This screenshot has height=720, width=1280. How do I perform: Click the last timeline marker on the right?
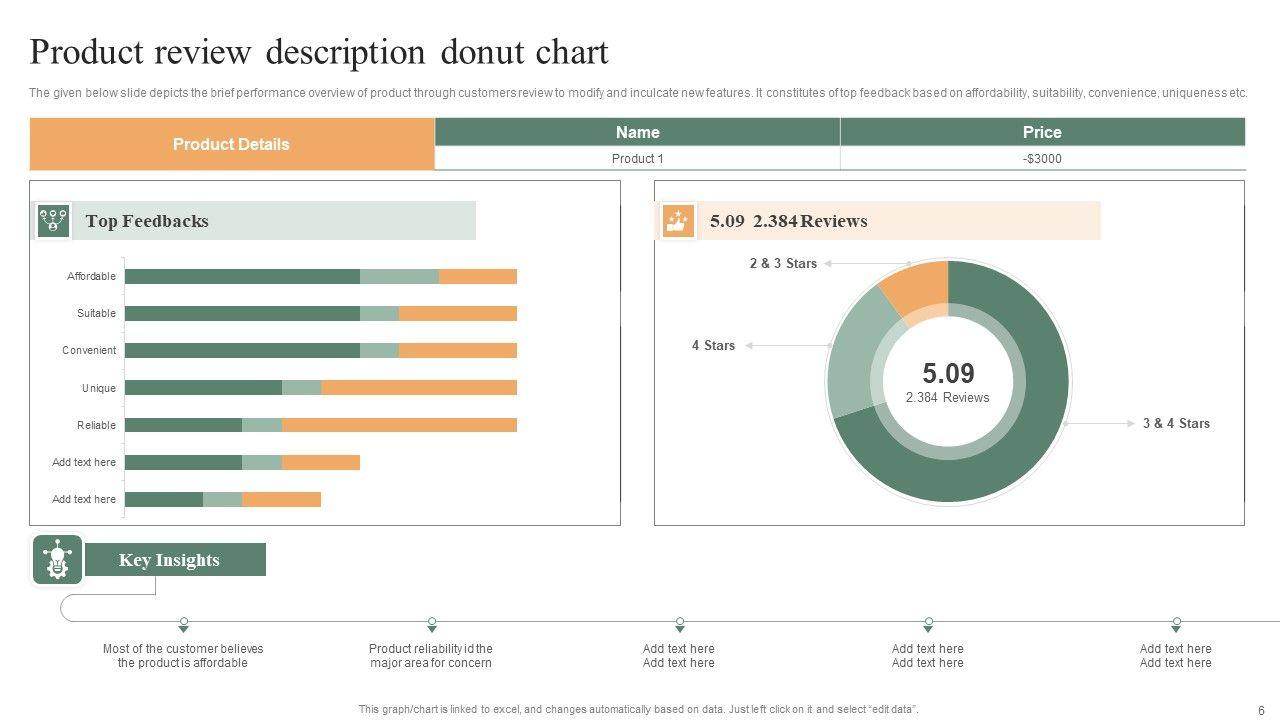1176,624
